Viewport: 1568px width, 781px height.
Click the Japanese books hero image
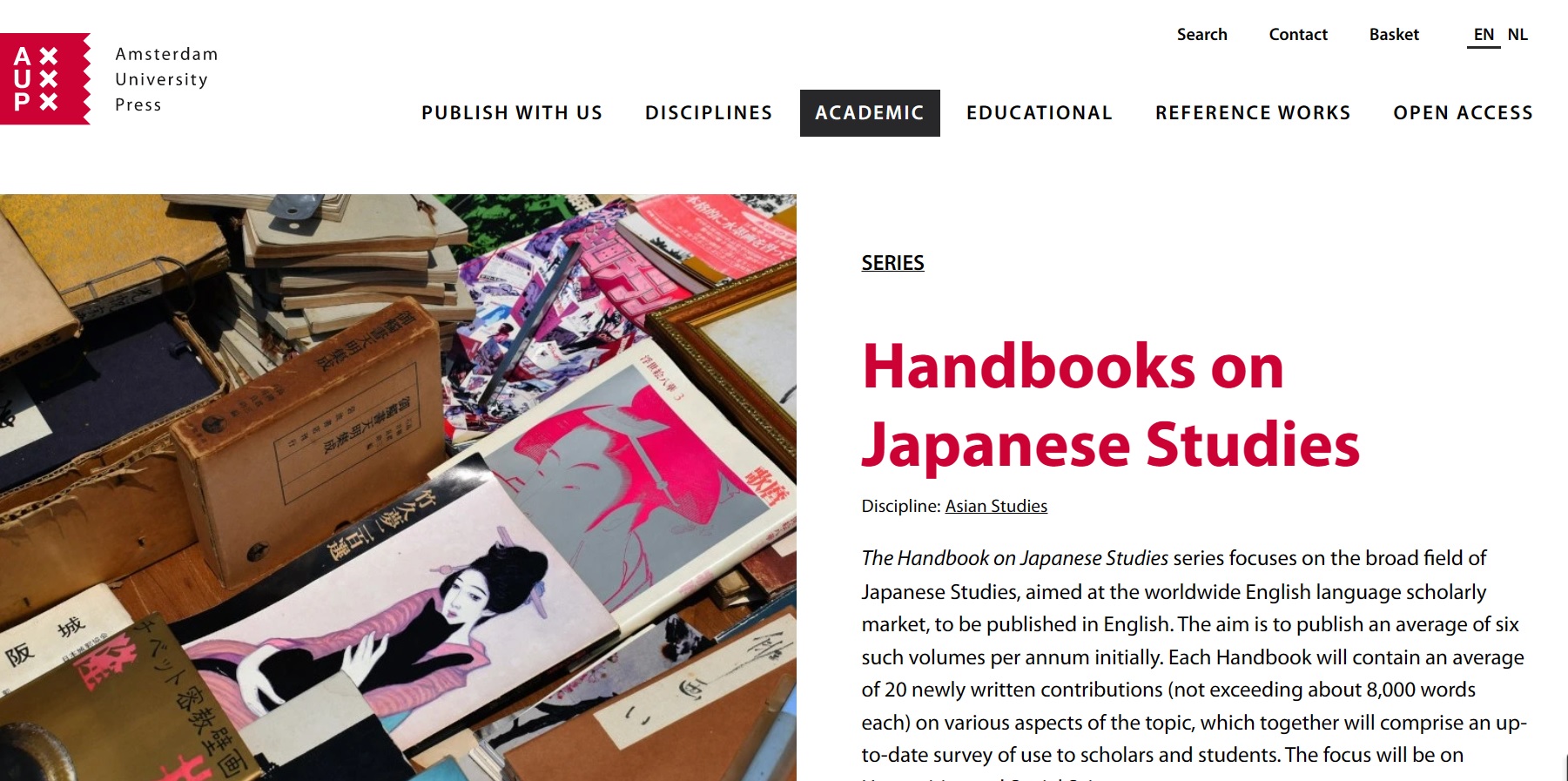click(398, 488)
